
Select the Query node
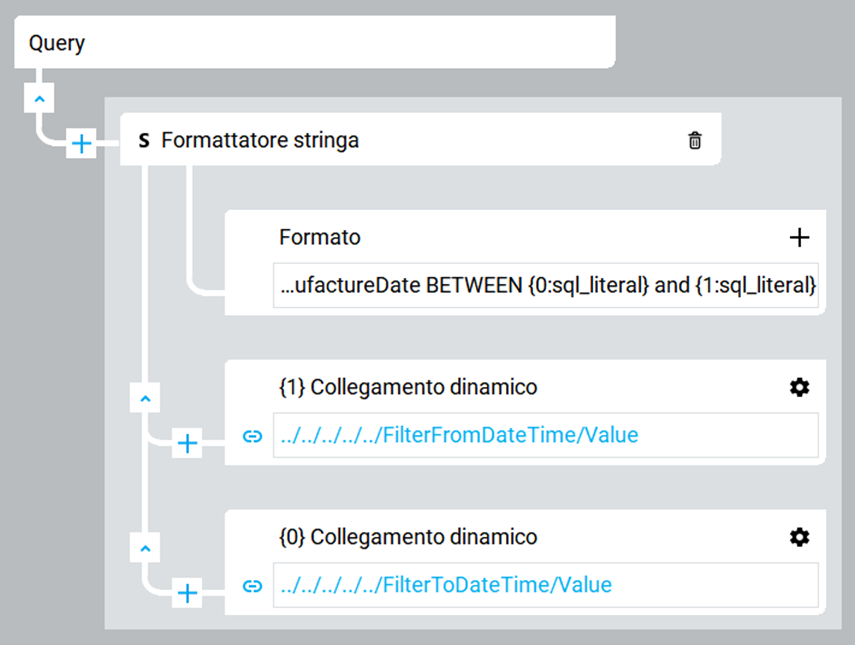(x=315, y=42)
